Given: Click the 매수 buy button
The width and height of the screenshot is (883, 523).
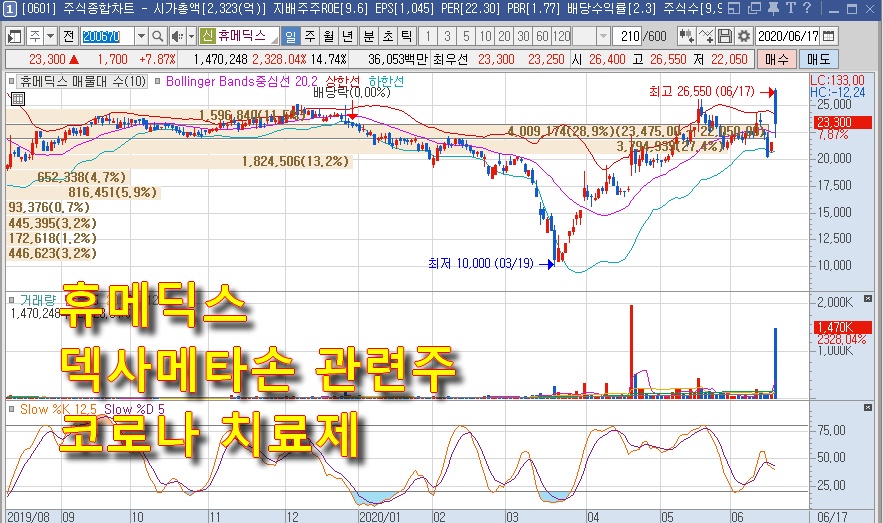Looking at the screenshot, I should click(x=777, y=59).
